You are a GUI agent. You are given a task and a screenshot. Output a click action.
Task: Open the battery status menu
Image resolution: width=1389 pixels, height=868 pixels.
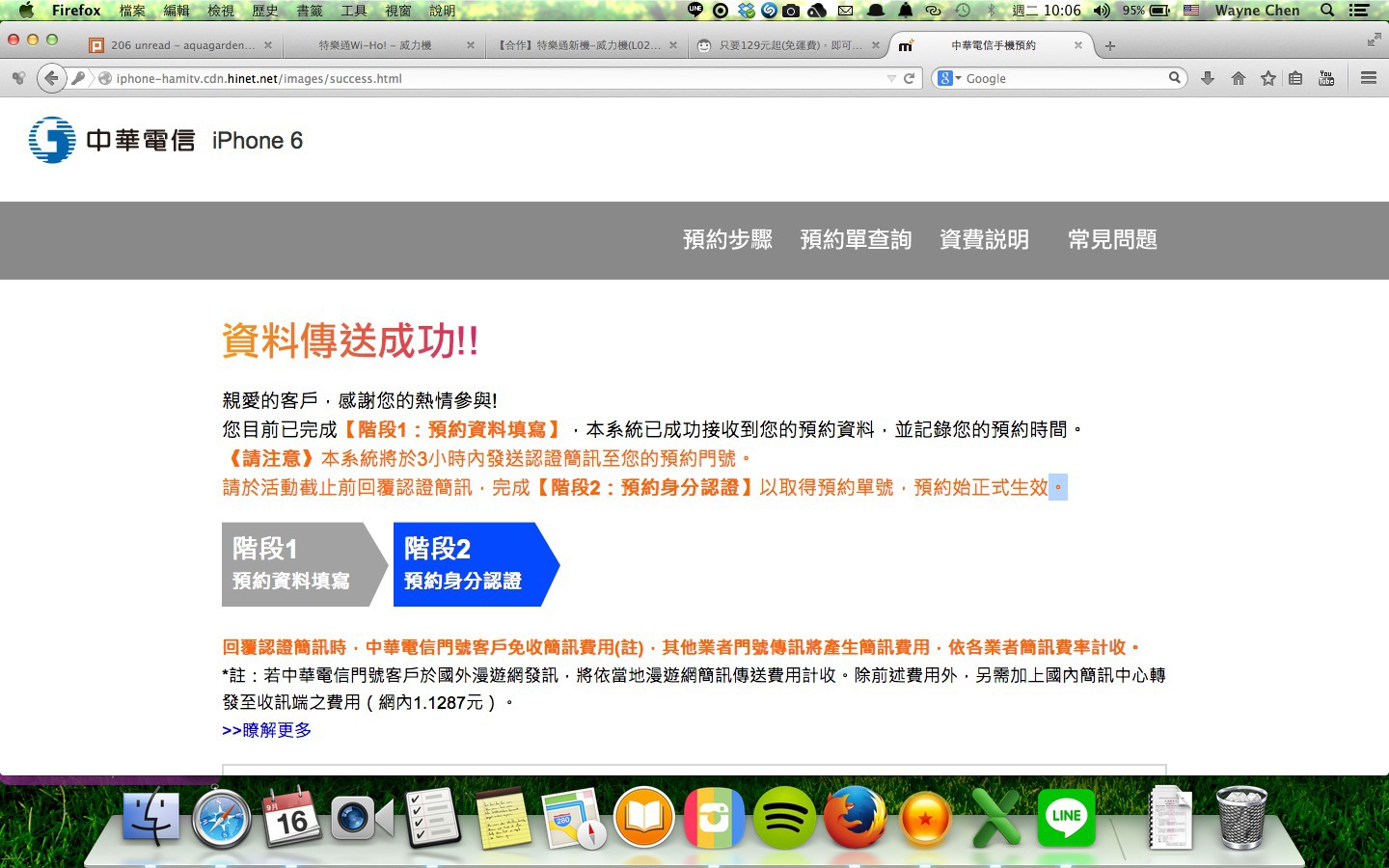coord(1146,11)
